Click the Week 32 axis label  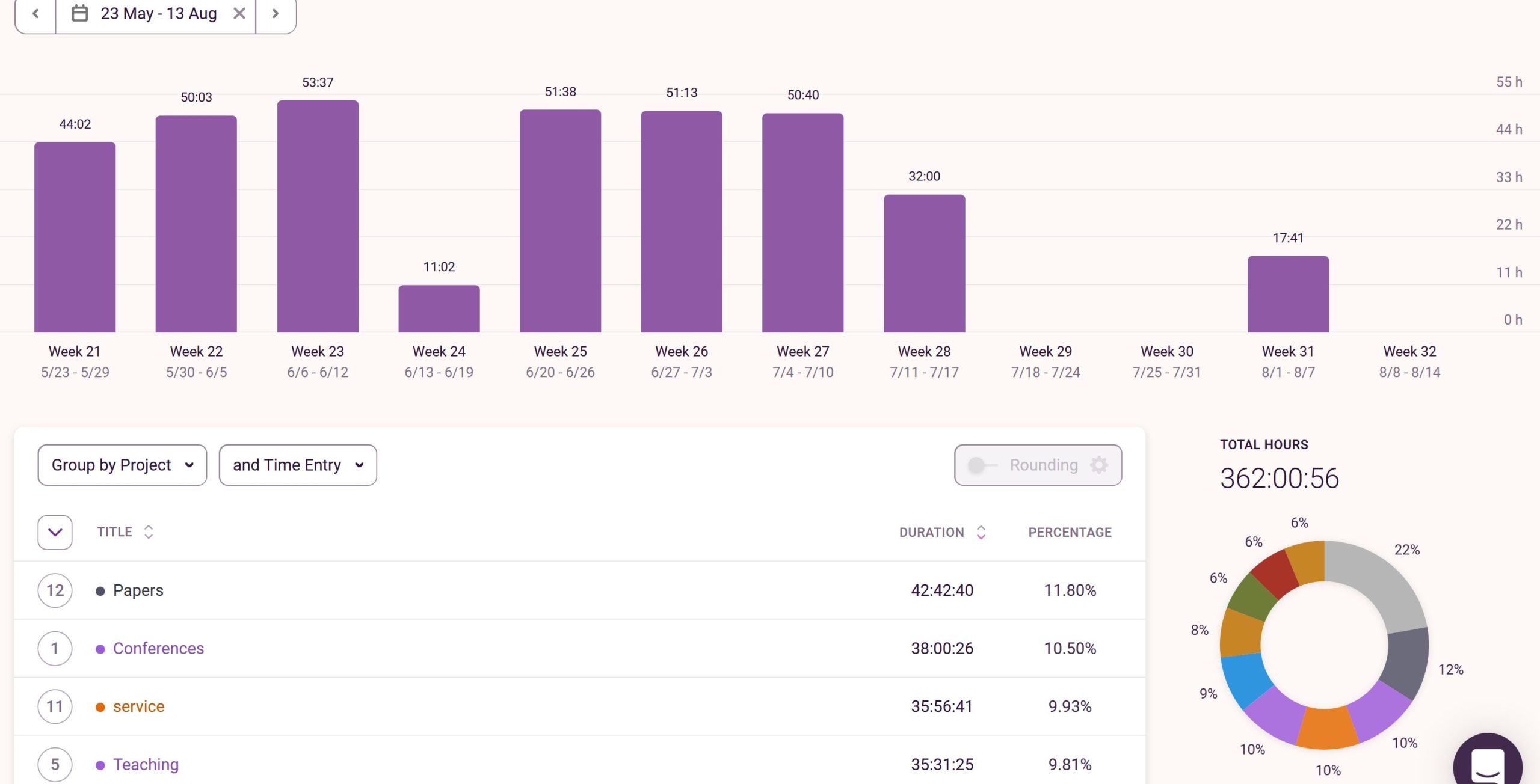[x=1410, y=351]
